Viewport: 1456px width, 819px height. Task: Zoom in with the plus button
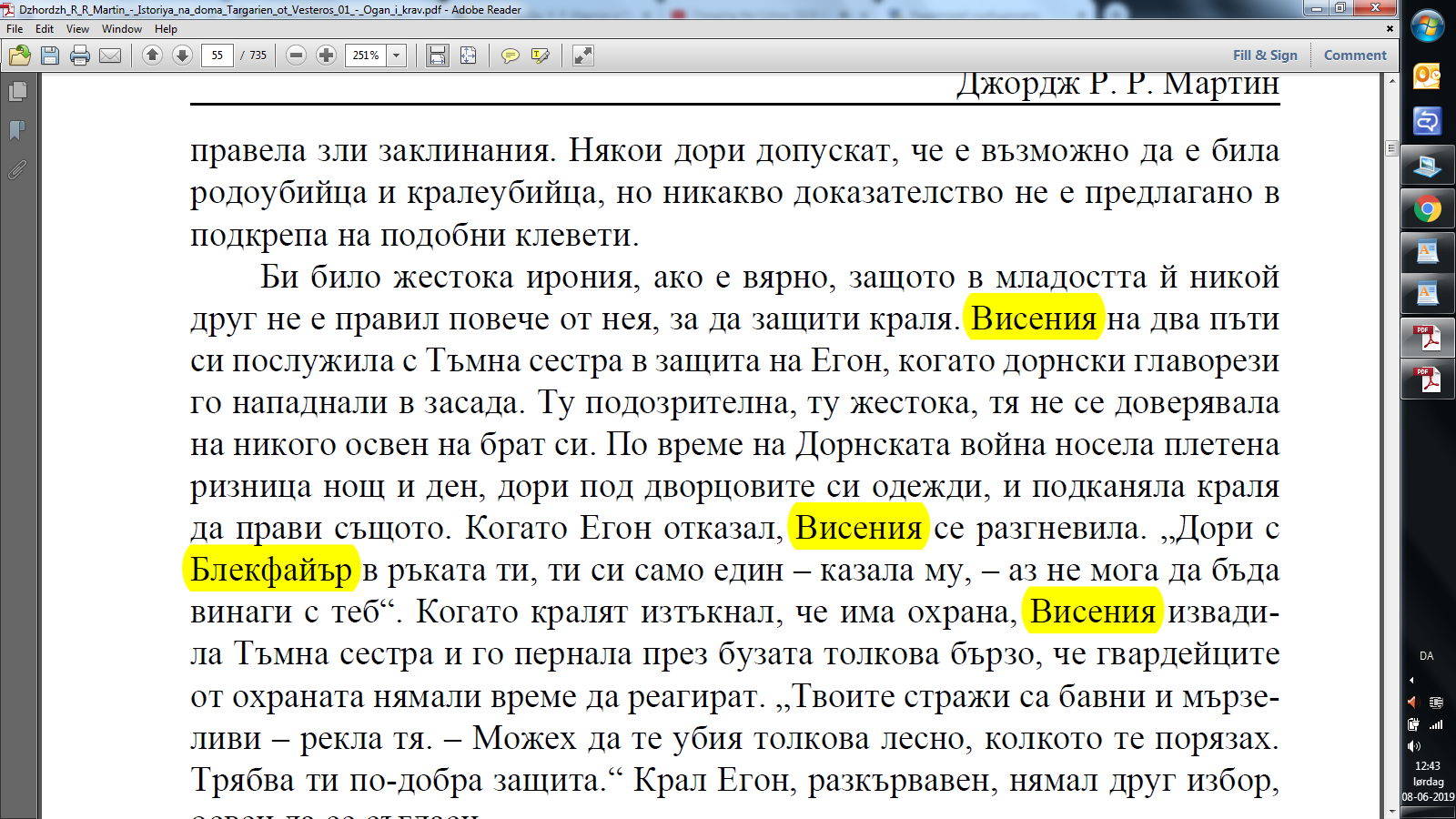click(x=326, y=56)
